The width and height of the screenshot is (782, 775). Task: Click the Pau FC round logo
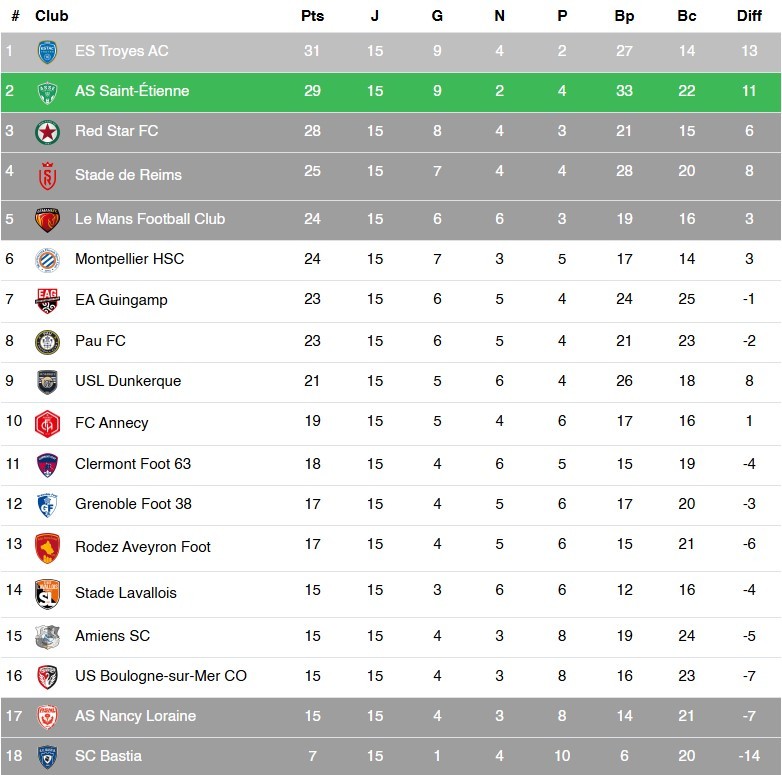click(46, 341)
